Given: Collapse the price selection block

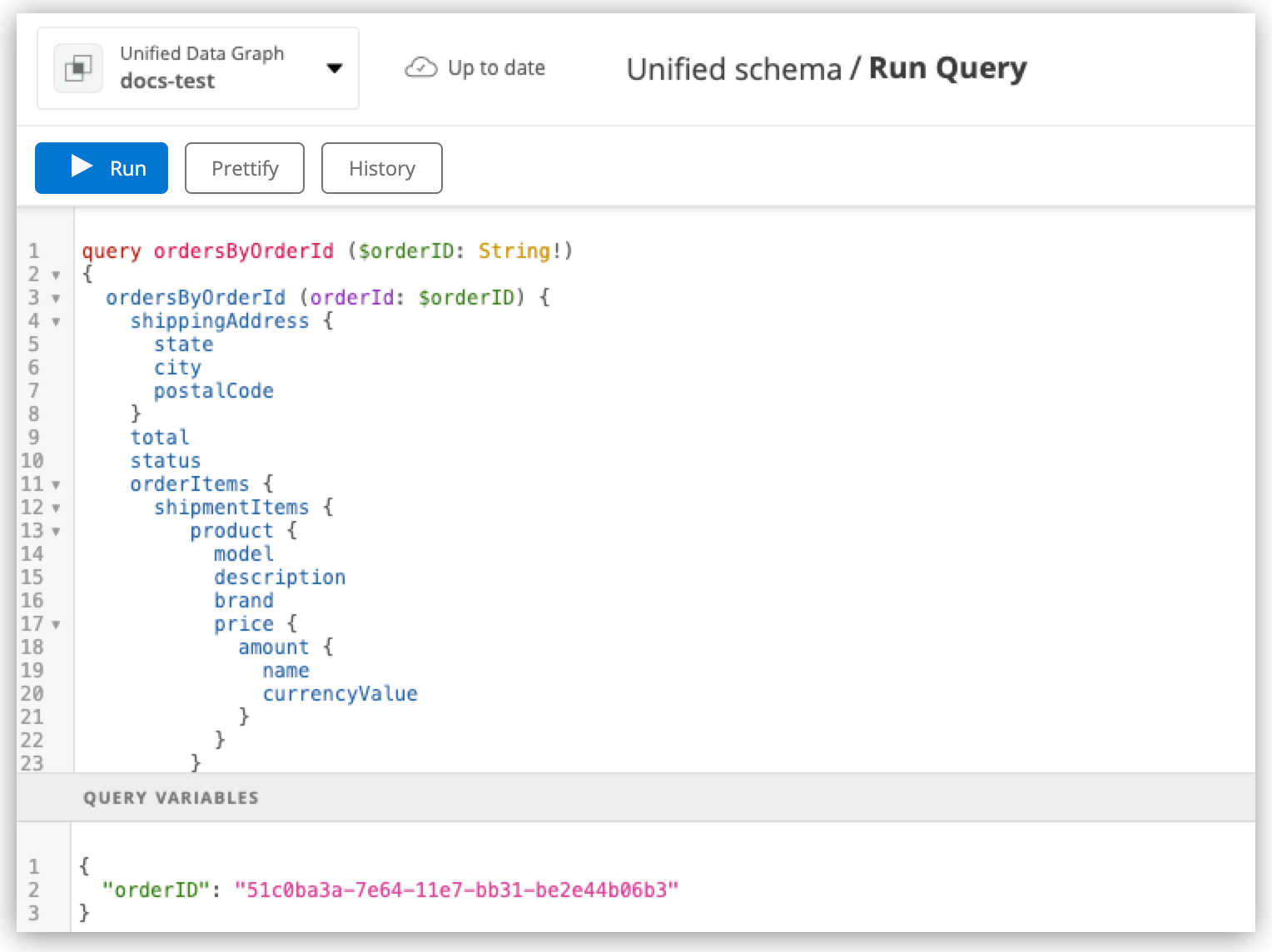Looking at the screenshot, I should pyautogui.click(x=55, y=623).
